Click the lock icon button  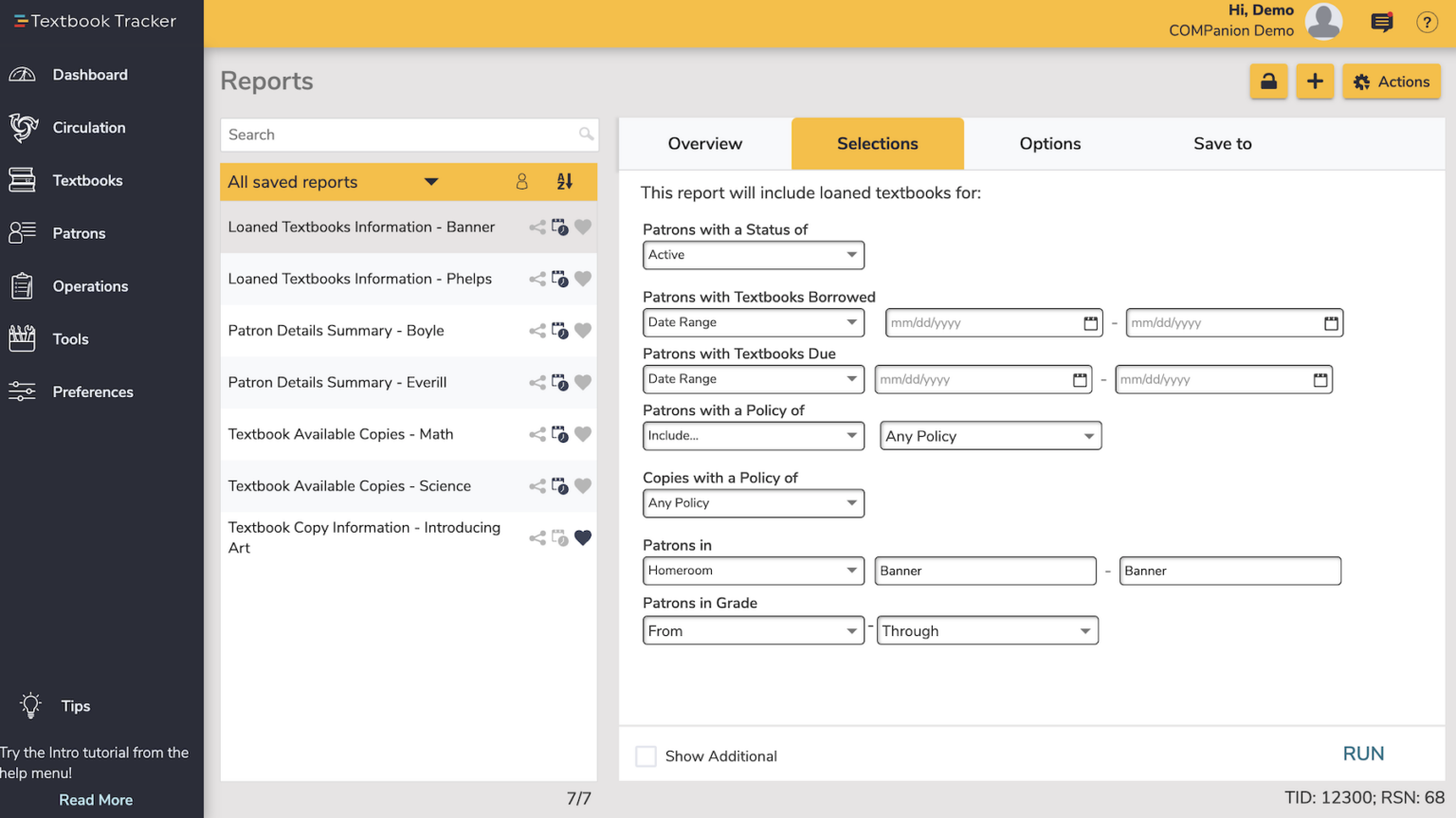click(1267, 82)
